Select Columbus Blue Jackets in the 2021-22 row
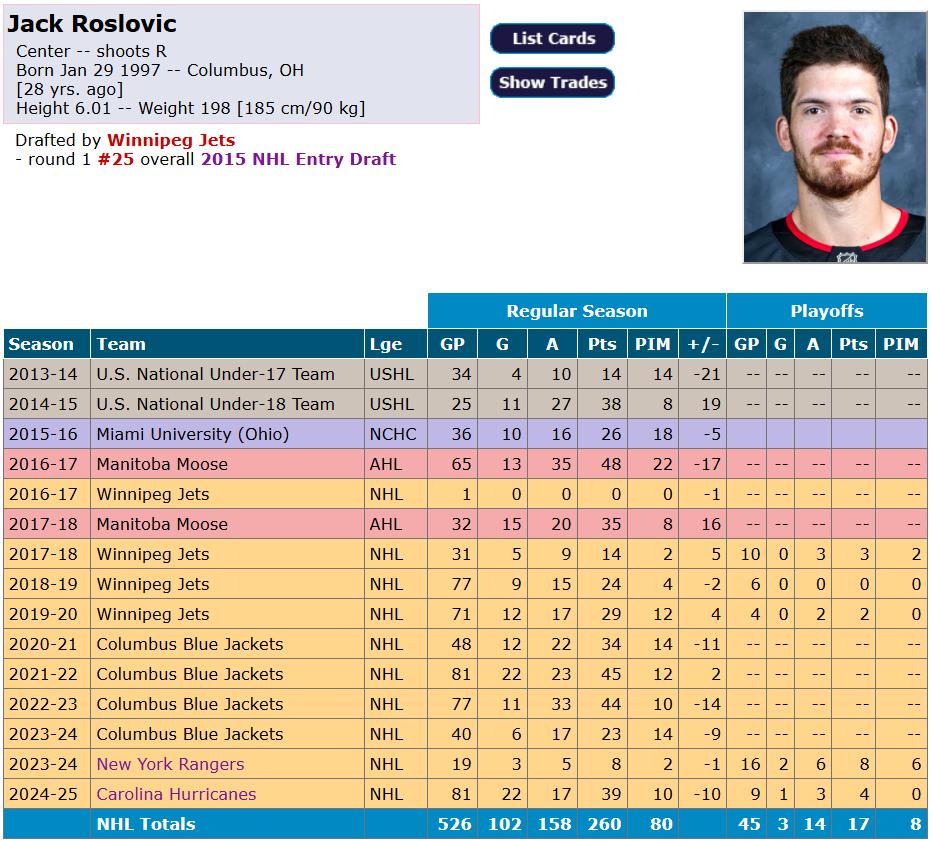This screenshot has height=842, width=932. coord(227,674)
